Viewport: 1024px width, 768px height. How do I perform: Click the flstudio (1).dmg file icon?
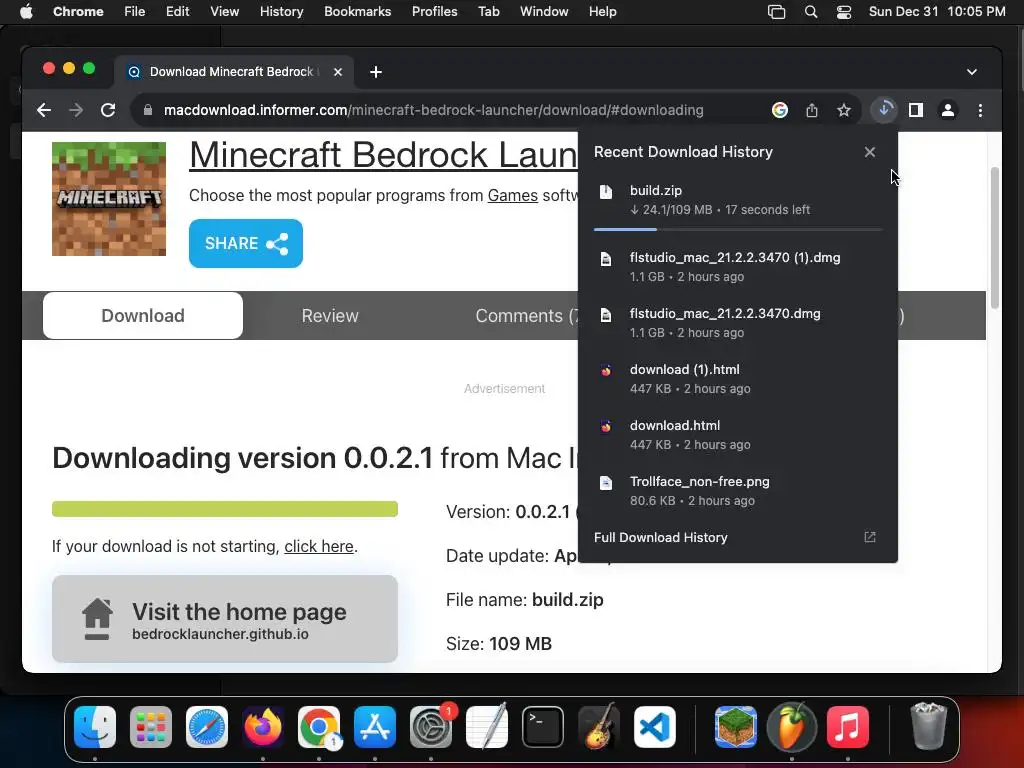pyautogui.click(x=606, y=259)
